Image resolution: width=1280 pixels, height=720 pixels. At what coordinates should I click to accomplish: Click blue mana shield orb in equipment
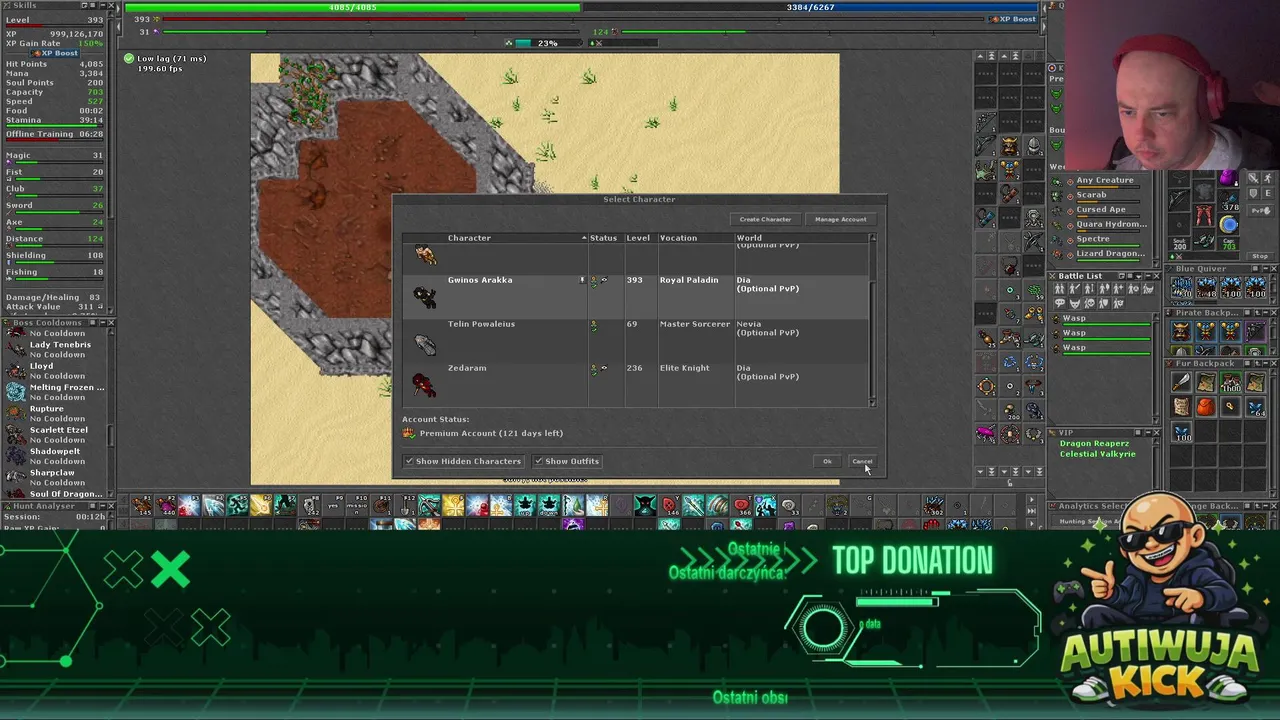1229,224
